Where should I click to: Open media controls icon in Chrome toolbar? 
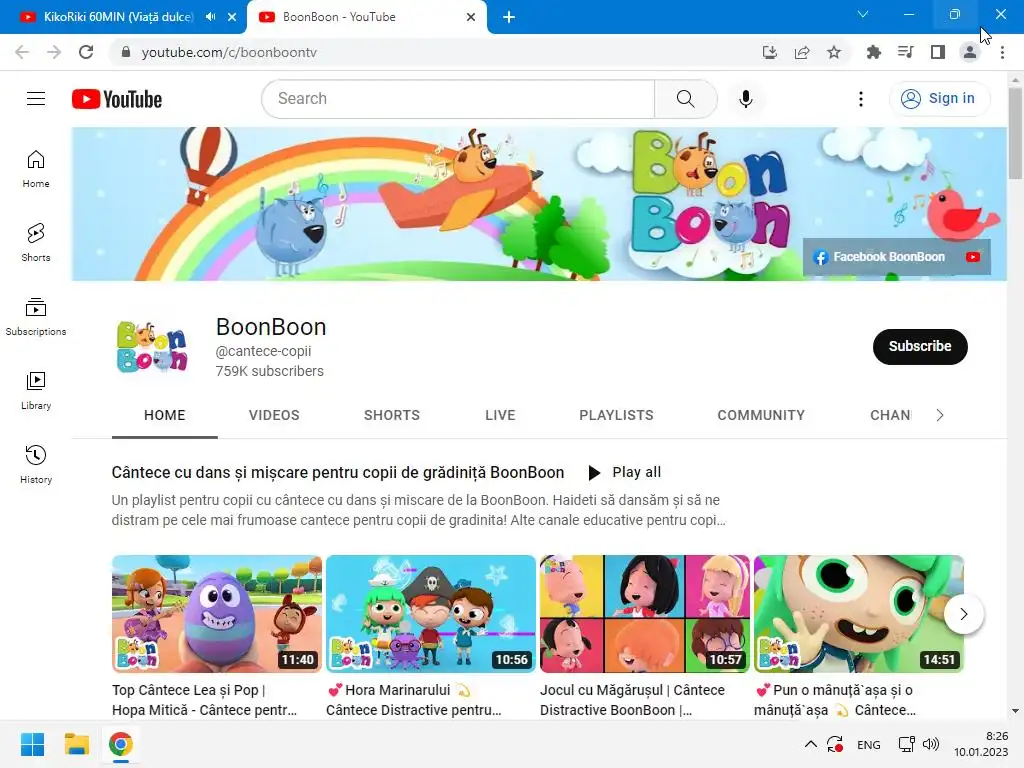click(x=906, y=52)
